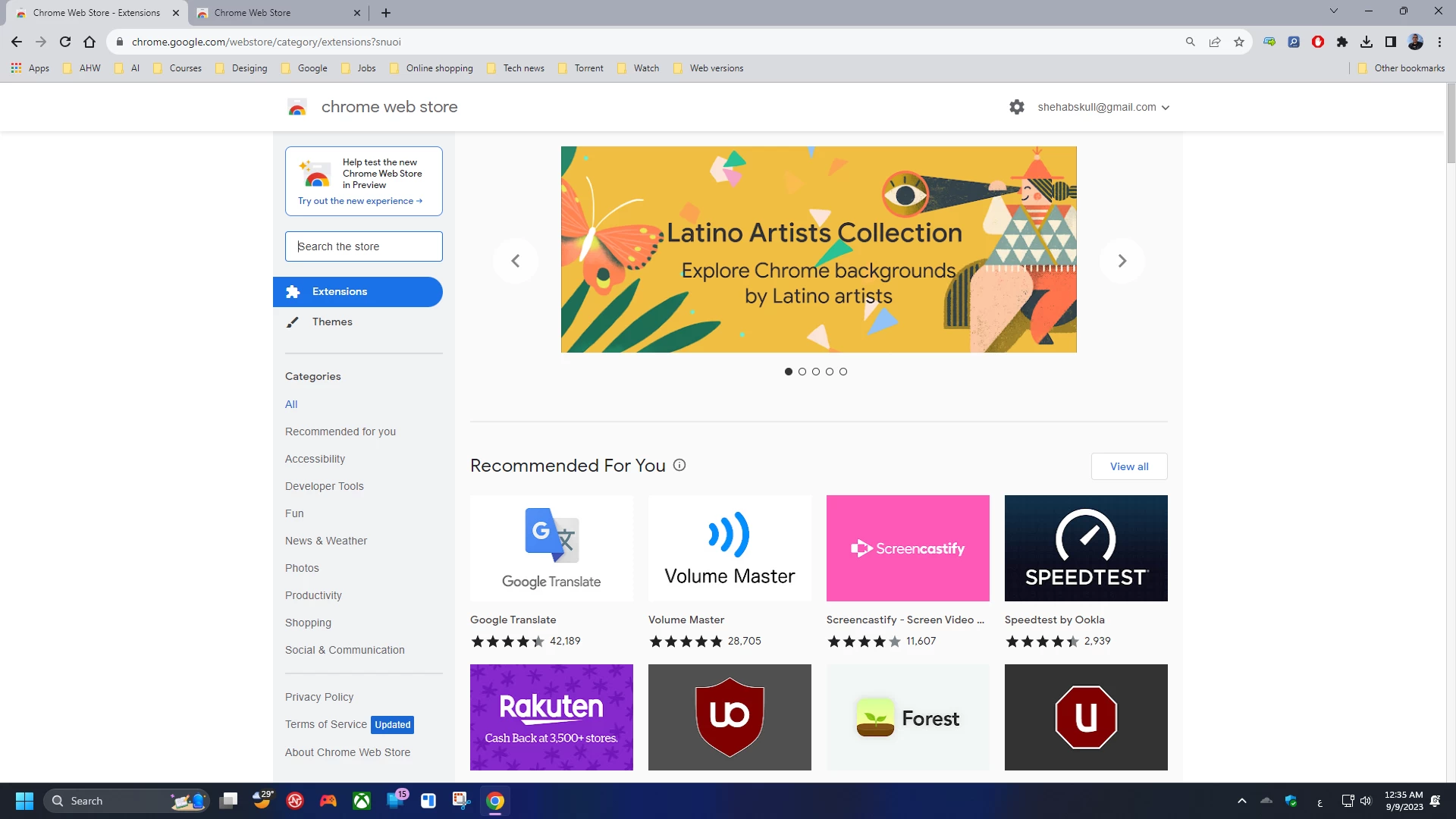Switch to the second Chrome Web Store tab

tap(277, 13)
